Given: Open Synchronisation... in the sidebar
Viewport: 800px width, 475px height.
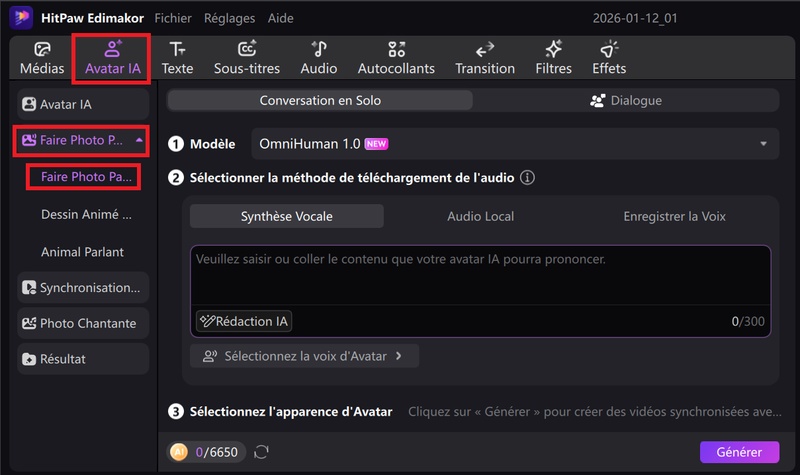Looking at the screenshot, I should pos(83,288).
